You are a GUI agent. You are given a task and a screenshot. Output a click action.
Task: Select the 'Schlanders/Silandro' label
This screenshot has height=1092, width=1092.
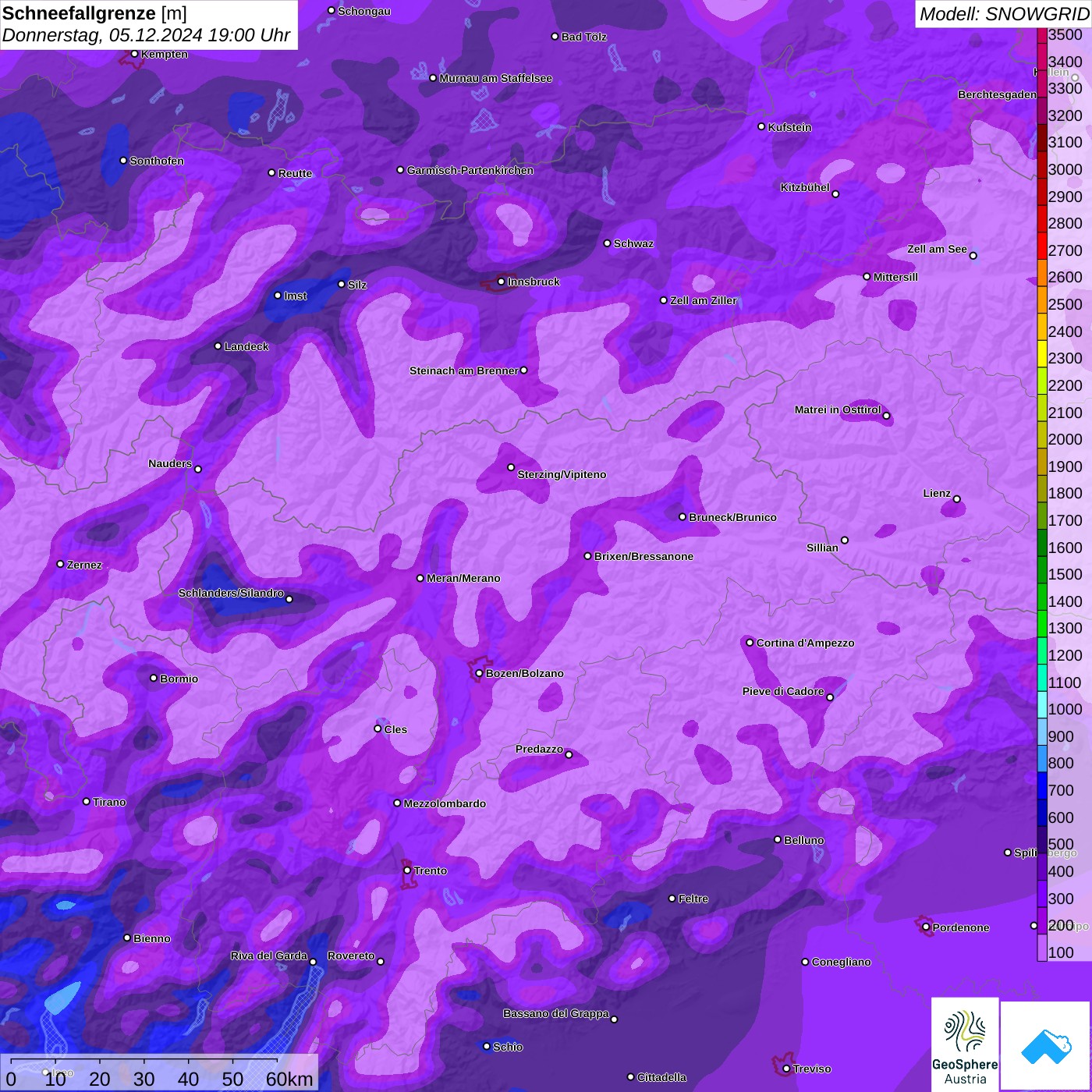[231, 593]
